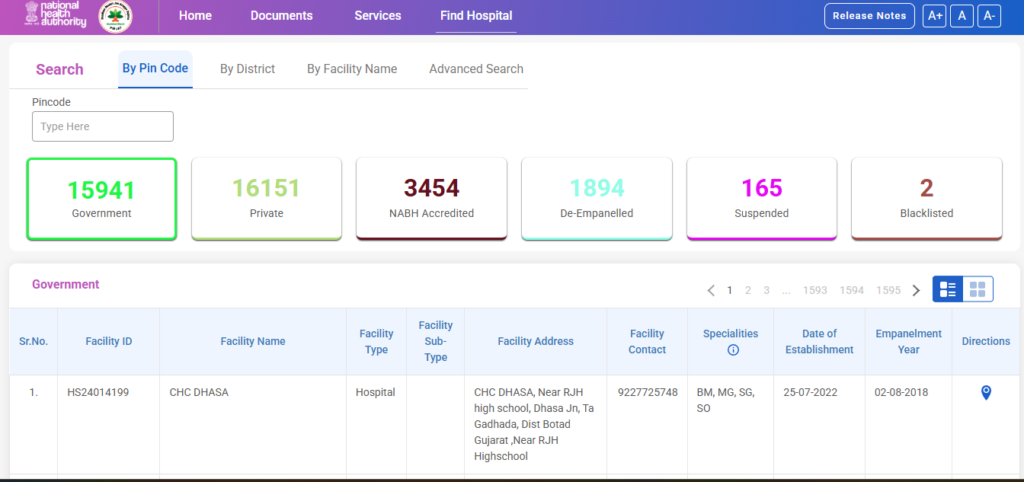Increase font size with A+ button
The height and width of the screenshot is (482, 1024).
coord(935,16)
